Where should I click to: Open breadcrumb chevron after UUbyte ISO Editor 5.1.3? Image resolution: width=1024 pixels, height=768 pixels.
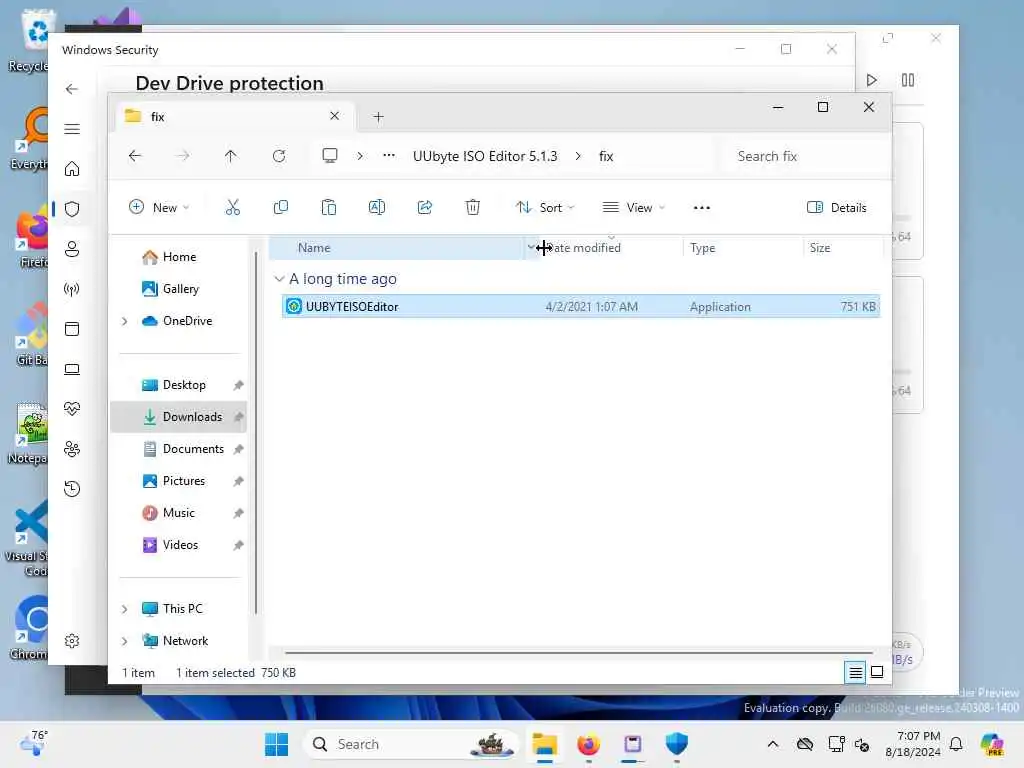coord(577,156)
